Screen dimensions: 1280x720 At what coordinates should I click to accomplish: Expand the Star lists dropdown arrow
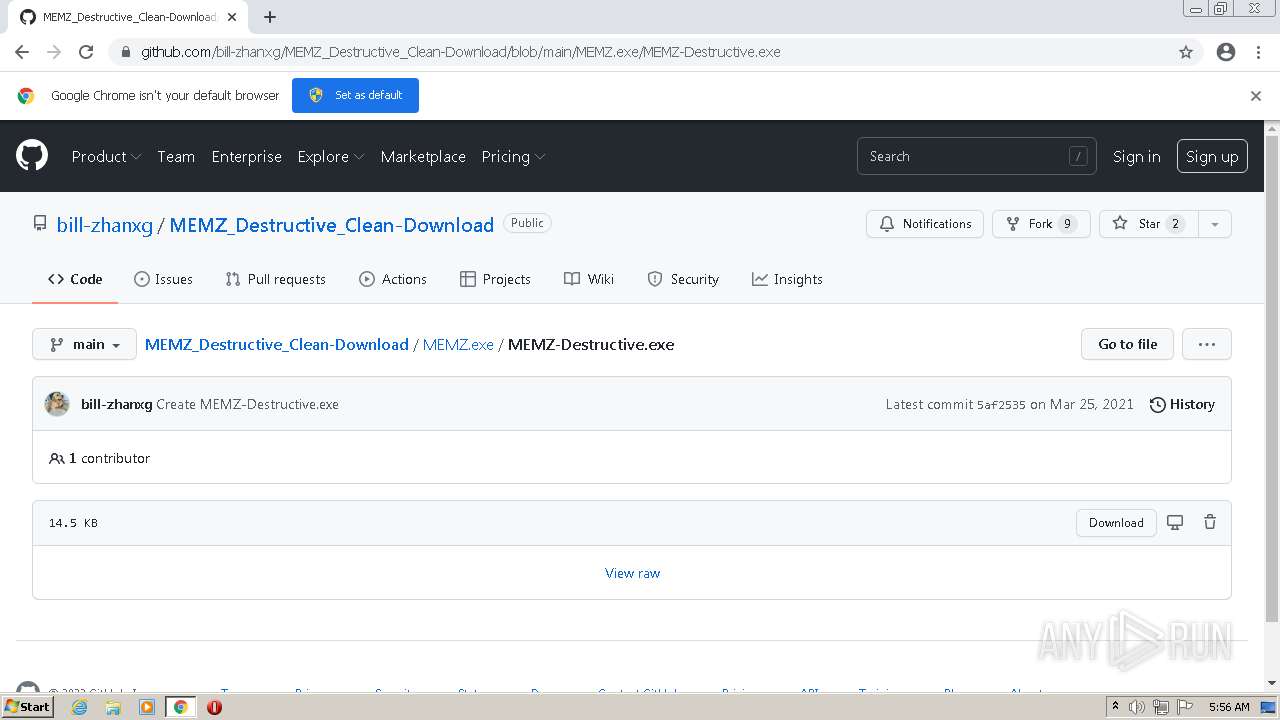(1214, 224)
